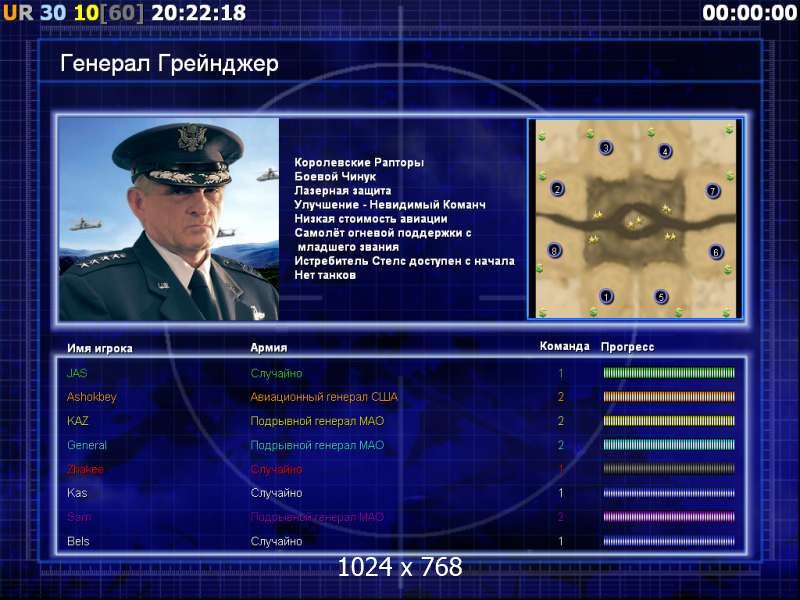This screenshot has width=800, height=600.
Task: Click the 00:00:00 timer at top right
Action: point(749,13)
